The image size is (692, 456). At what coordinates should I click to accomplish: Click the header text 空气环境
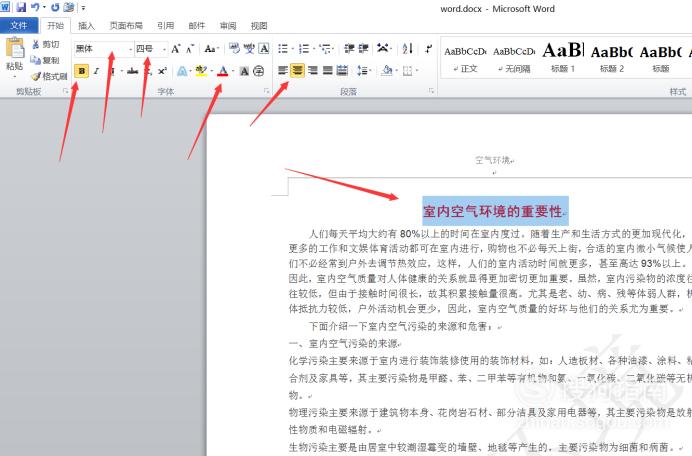(493, 160)
